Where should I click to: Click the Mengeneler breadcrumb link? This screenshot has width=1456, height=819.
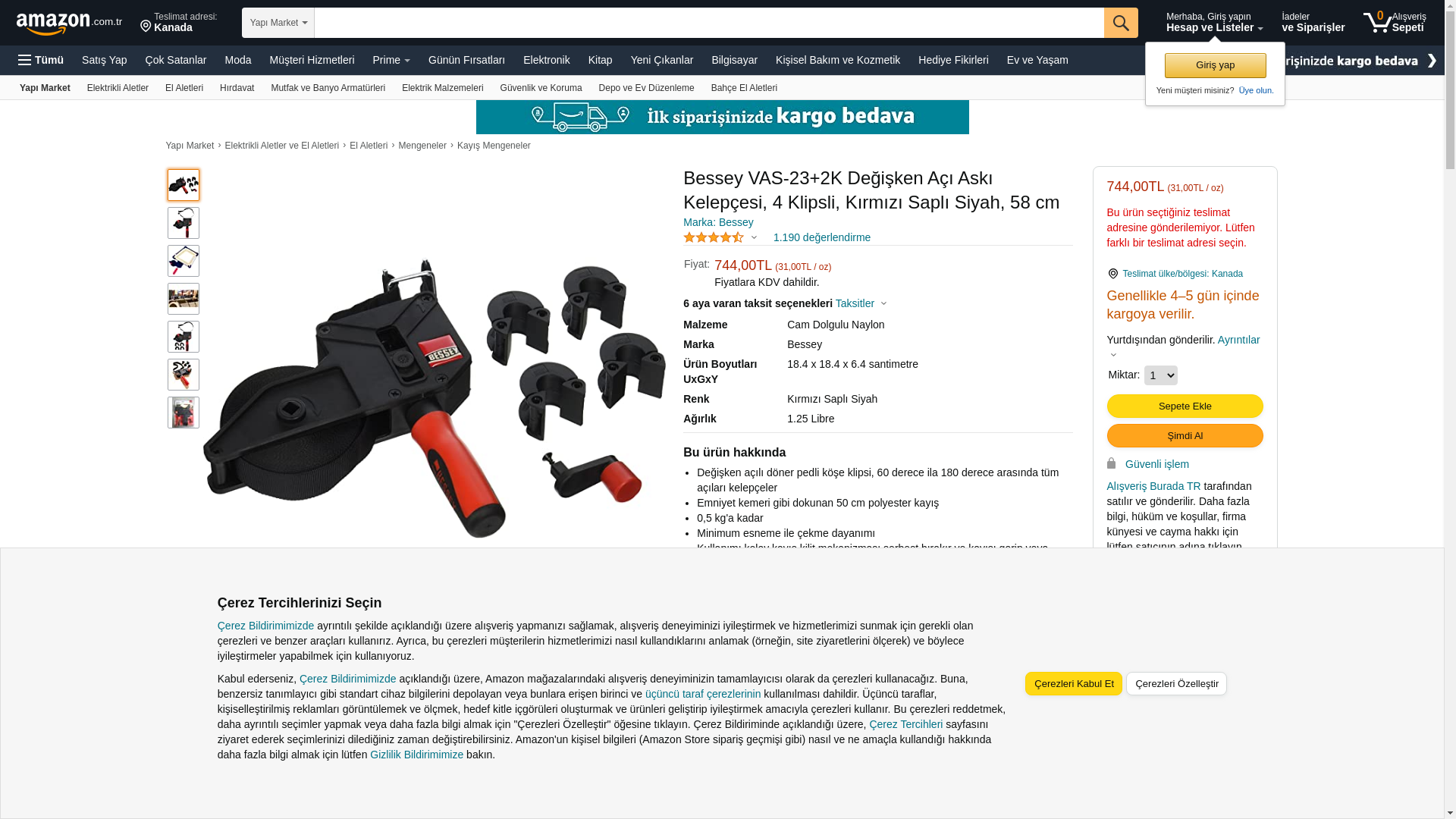[x=422, y=146]
